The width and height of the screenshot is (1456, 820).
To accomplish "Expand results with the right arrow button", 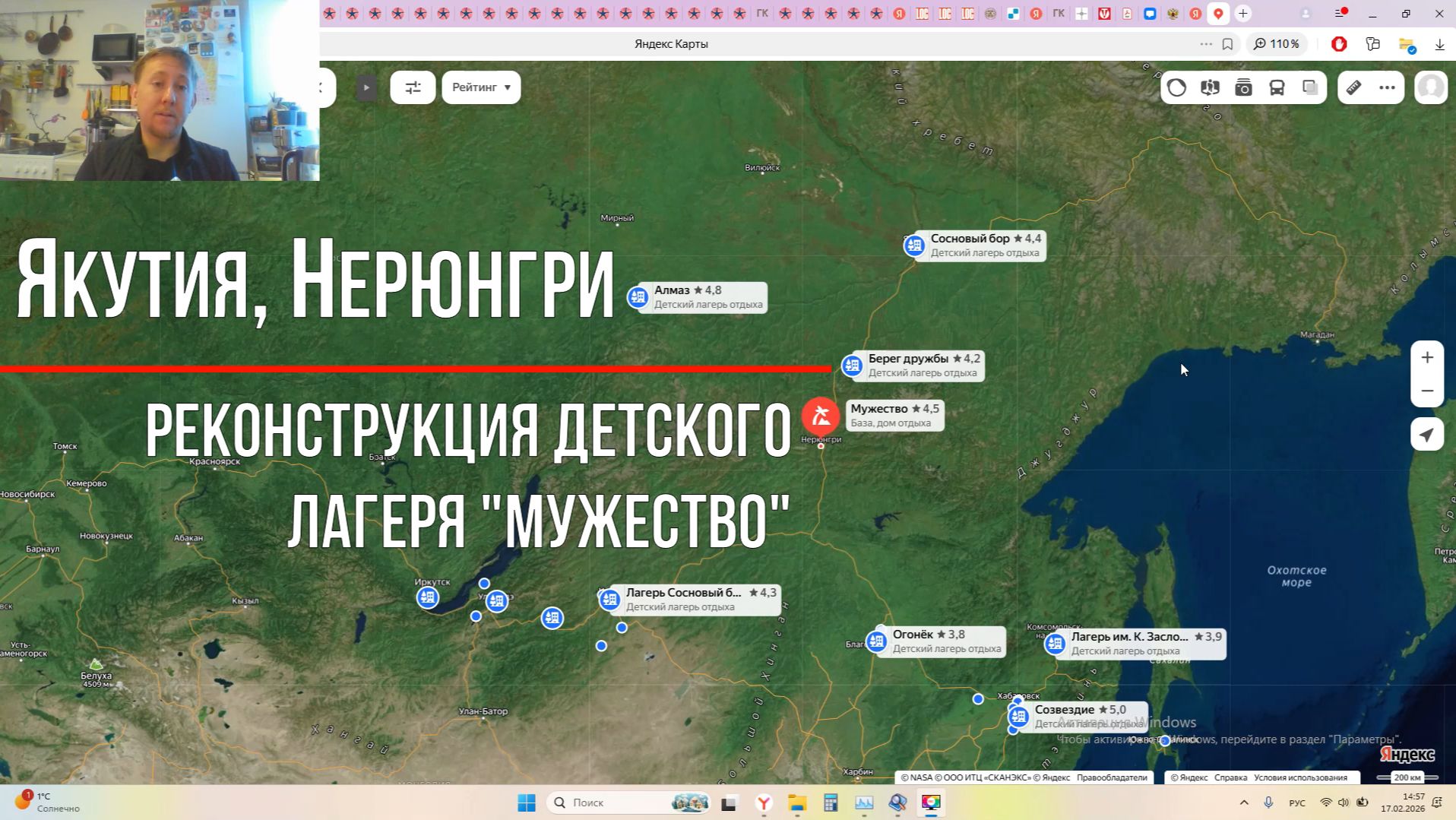I will (x=366, y=87).
